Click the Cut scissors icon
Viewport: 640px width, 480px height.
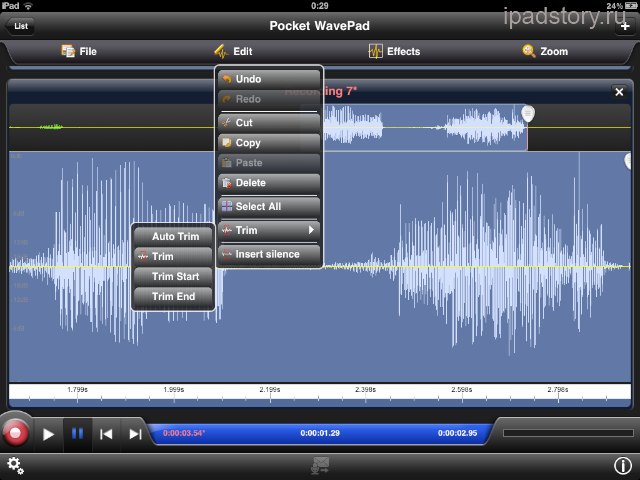click(x=227, y=122)
